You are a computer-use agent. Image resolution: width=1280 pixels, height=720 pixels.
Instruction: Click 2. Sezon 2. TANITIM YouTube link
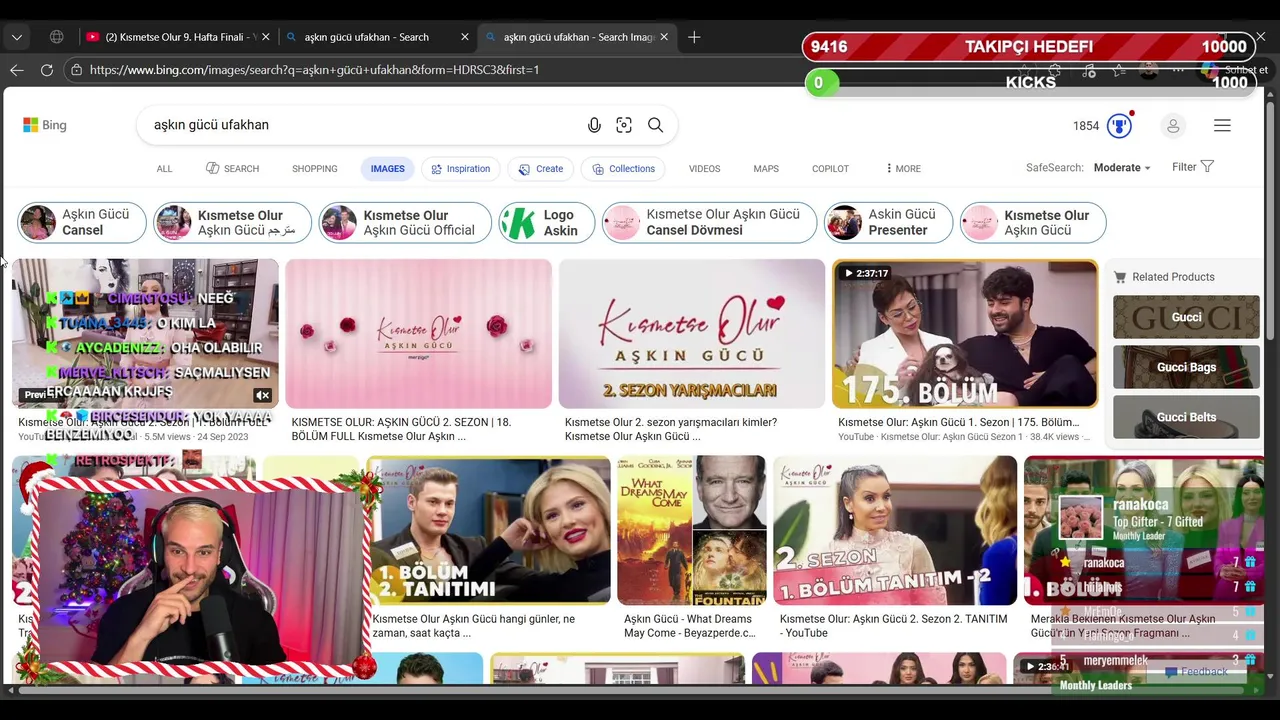[893, 626]
